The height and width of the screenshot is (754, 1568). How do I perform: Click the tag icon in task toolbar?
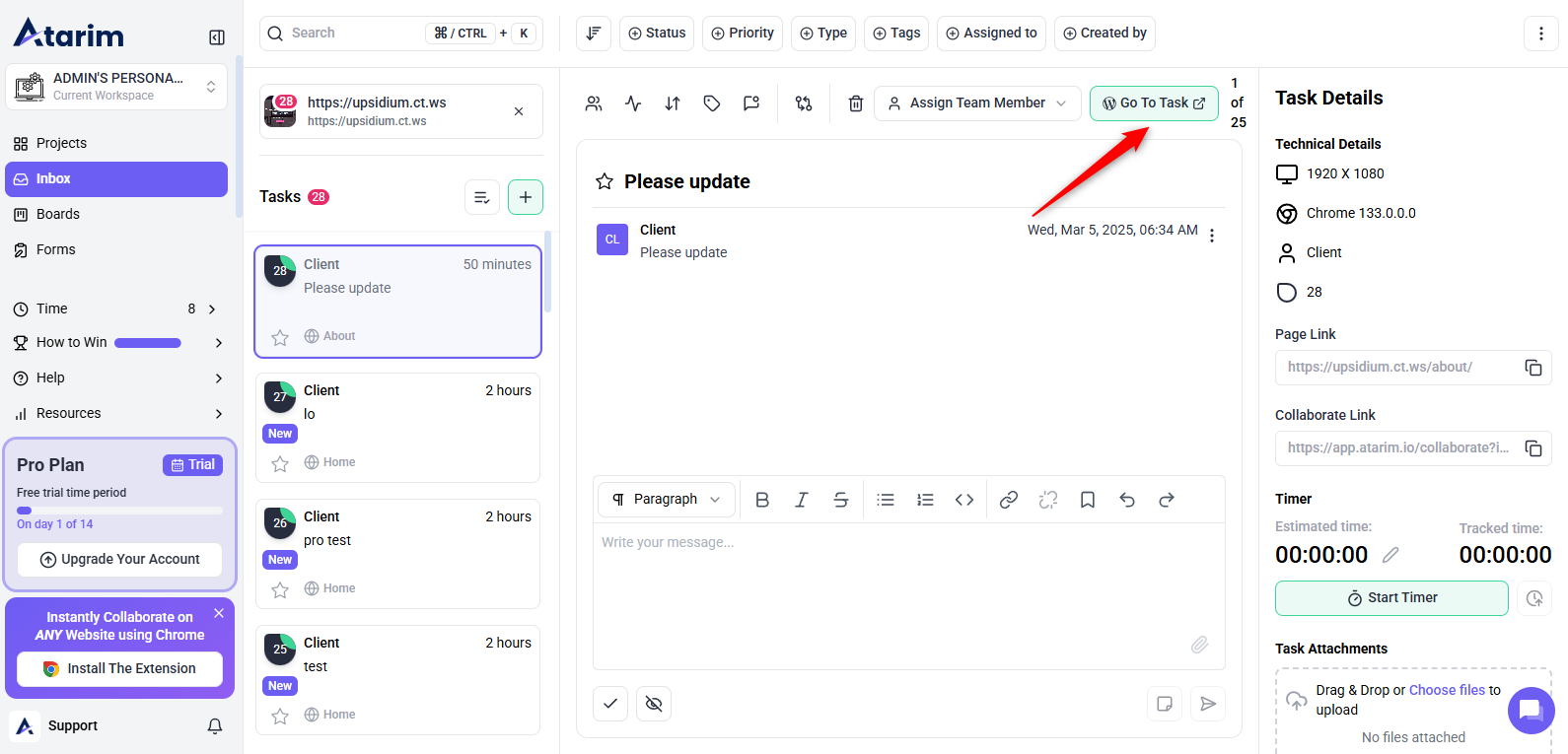(712, 103)
